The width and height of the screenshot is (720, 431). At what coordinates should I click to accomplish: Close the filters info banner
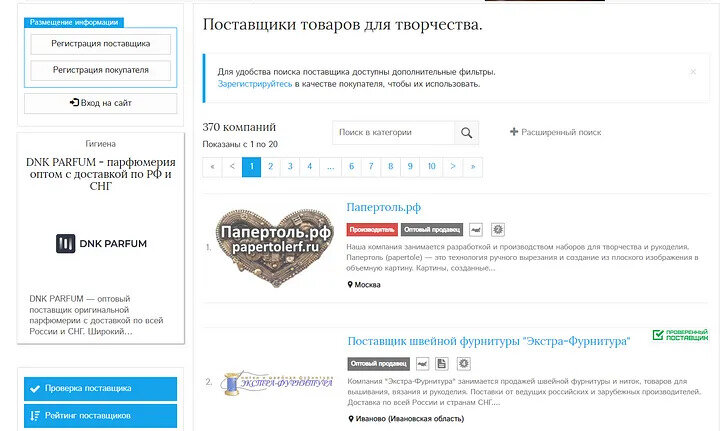693,72
